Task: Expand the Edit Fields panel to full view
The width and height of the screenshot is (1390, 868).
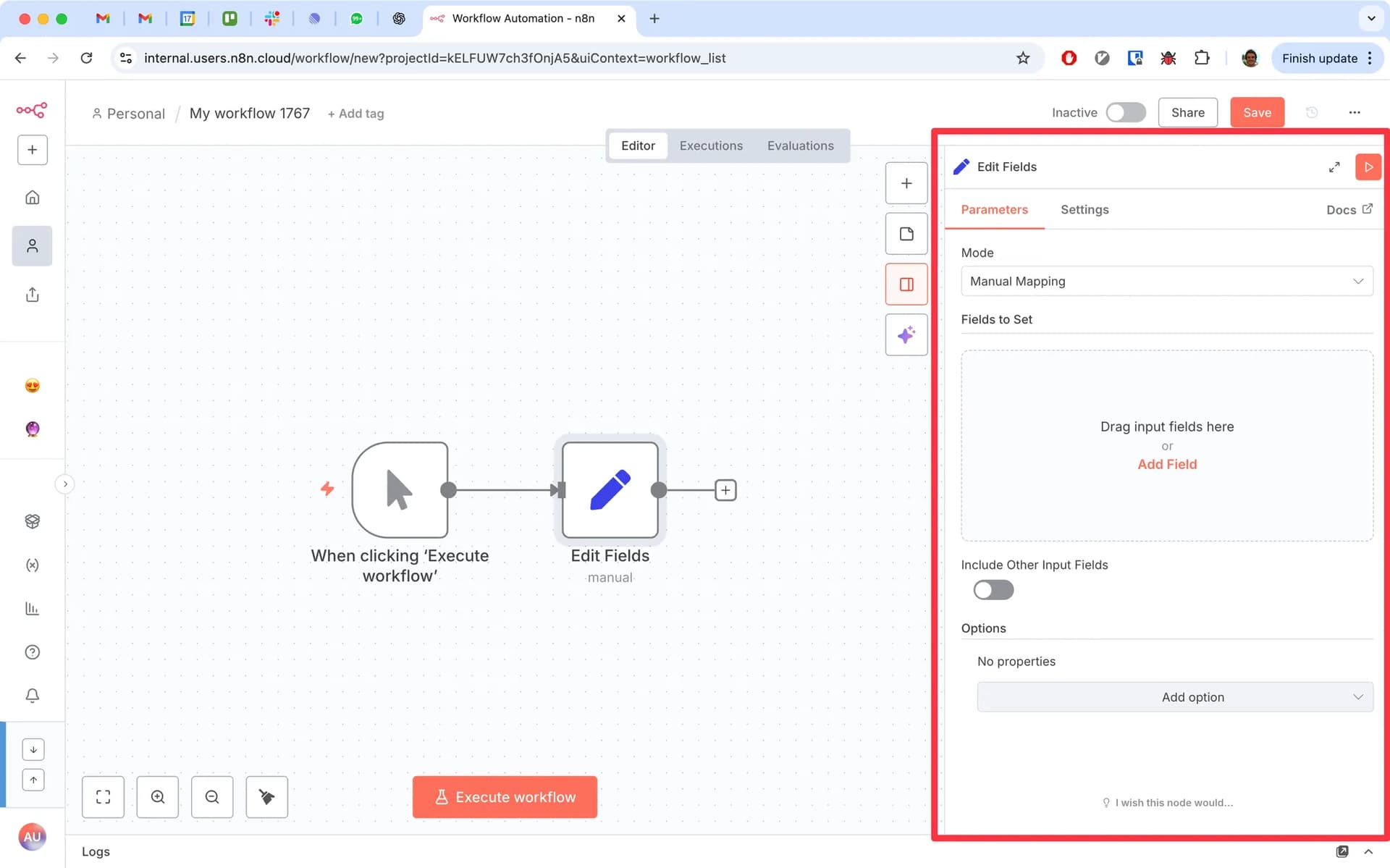Action: pos(1334,167)
